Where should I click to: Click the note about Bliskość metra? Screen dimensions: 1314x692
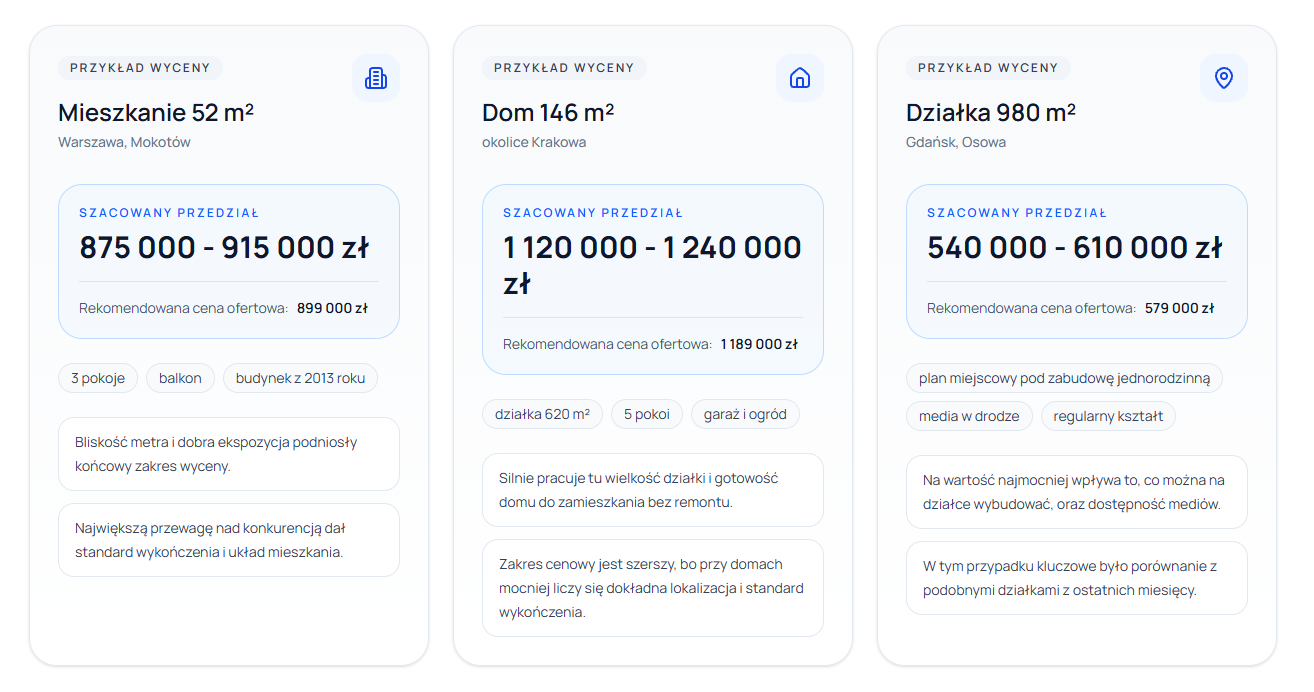(x=229, y=454)
